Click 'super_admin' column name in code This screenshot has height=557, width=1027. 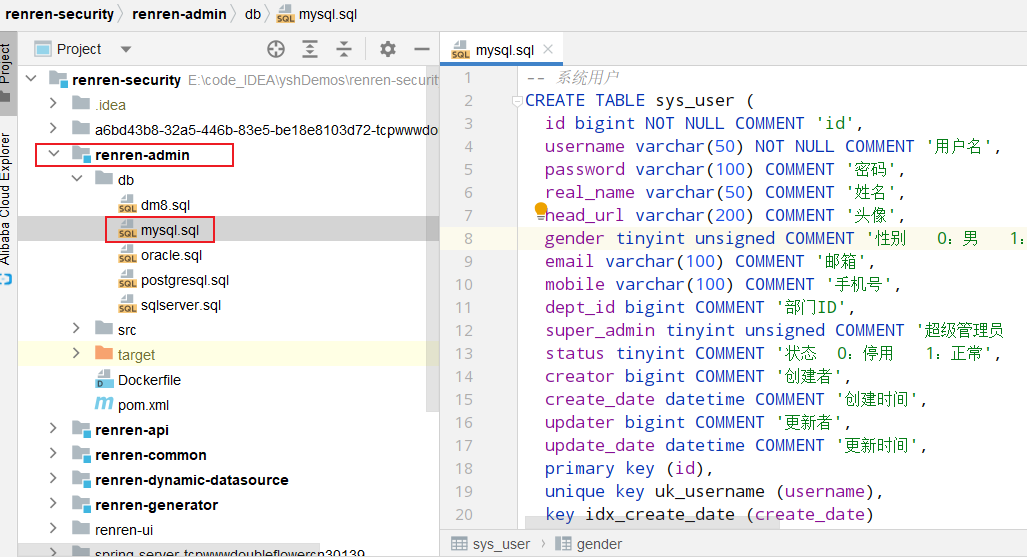pyautogui.click(x=600, y=330)
